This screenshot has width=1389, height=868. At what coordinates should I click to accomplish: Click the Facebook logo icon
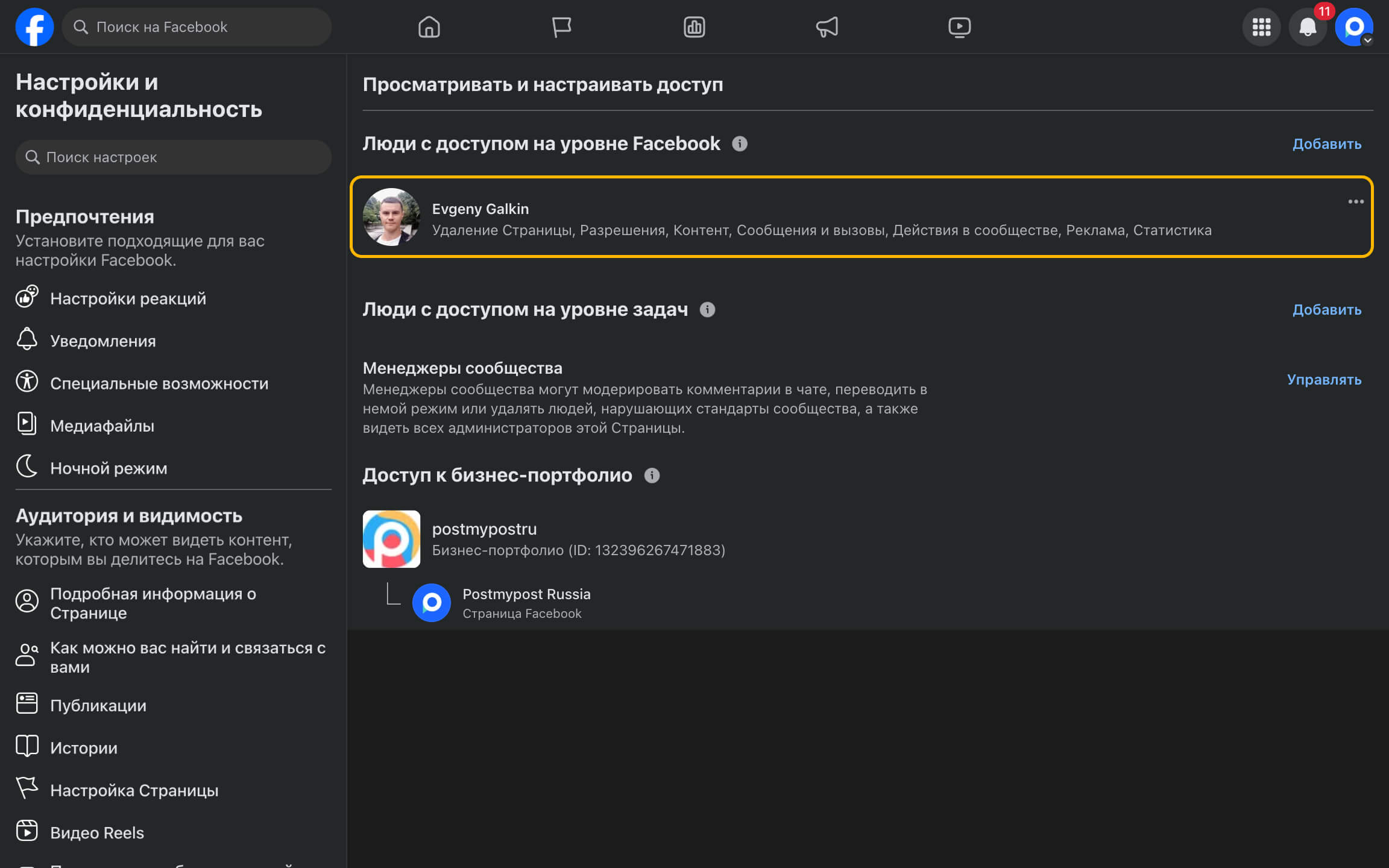point(34,27)
